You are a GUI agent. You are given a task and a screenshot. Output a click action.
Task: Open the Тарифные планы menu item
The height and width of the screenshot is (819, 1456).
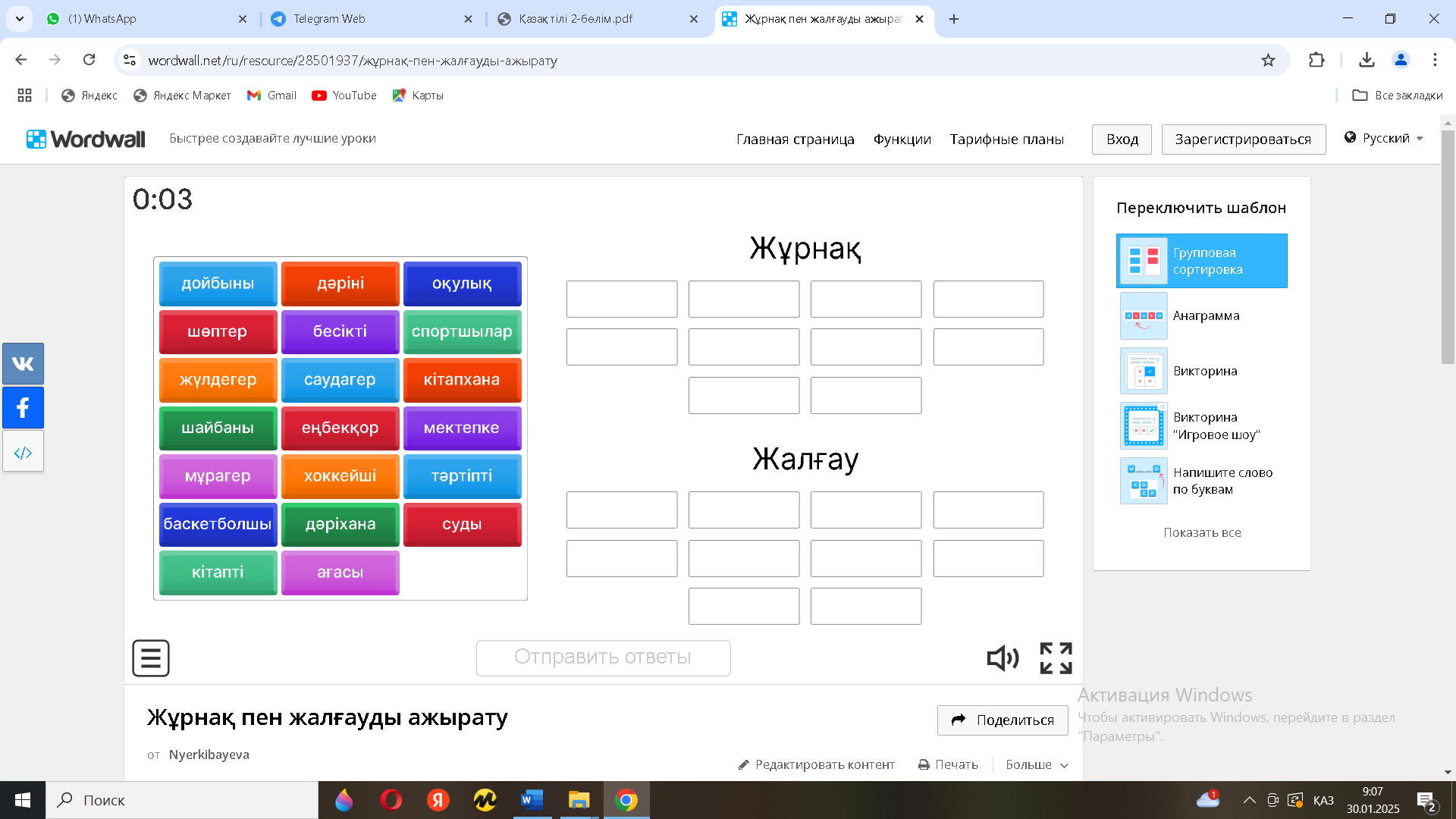coord(1006,140)
